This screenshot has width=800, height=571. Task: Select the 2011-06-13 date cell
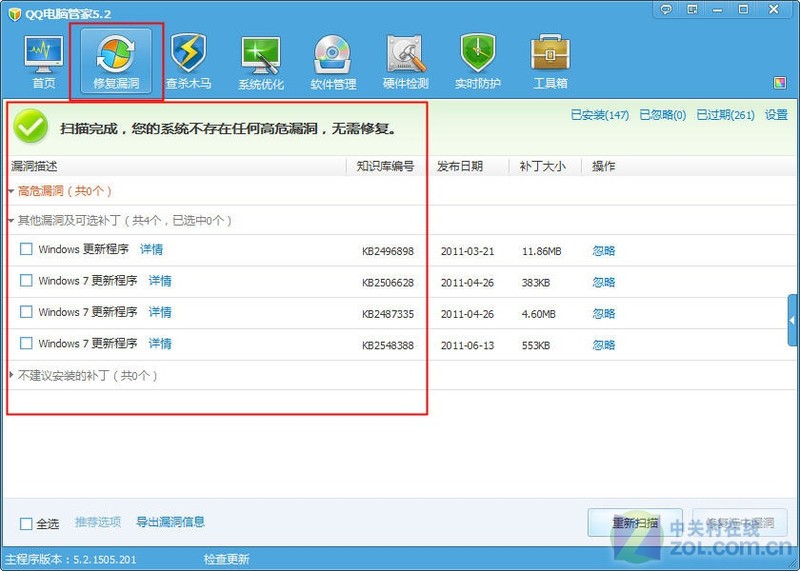coord(467,345)
